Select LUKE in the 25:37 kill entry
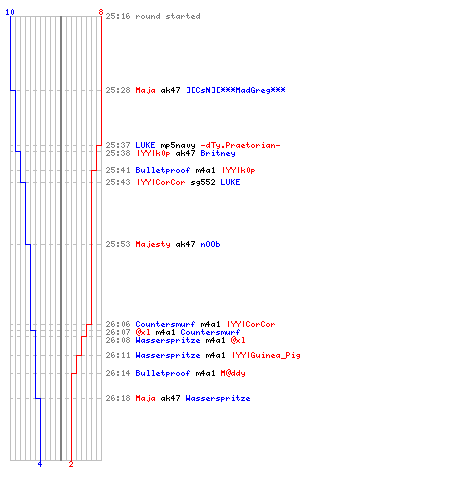Image resolution: width=450 pixels, height=500 pixels. (145, 145)
